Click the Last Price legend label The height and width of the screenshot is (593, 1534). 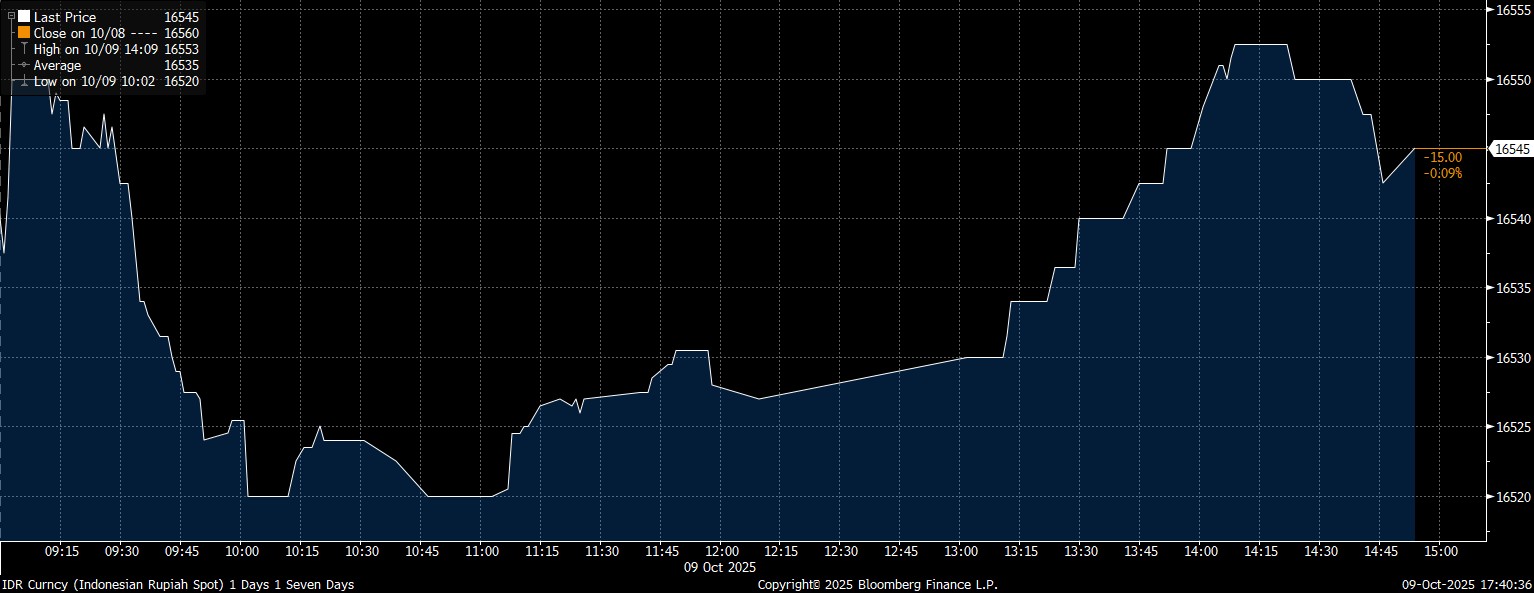click(x=65, y=17)
